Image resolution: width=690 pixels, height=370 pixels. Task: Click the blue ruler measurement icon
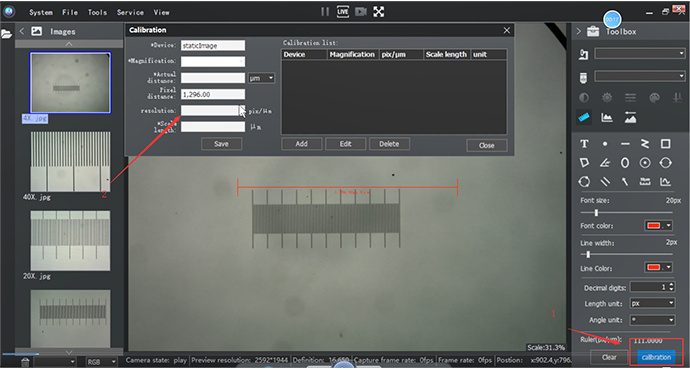pyautogui.click(x=584, y=117)
